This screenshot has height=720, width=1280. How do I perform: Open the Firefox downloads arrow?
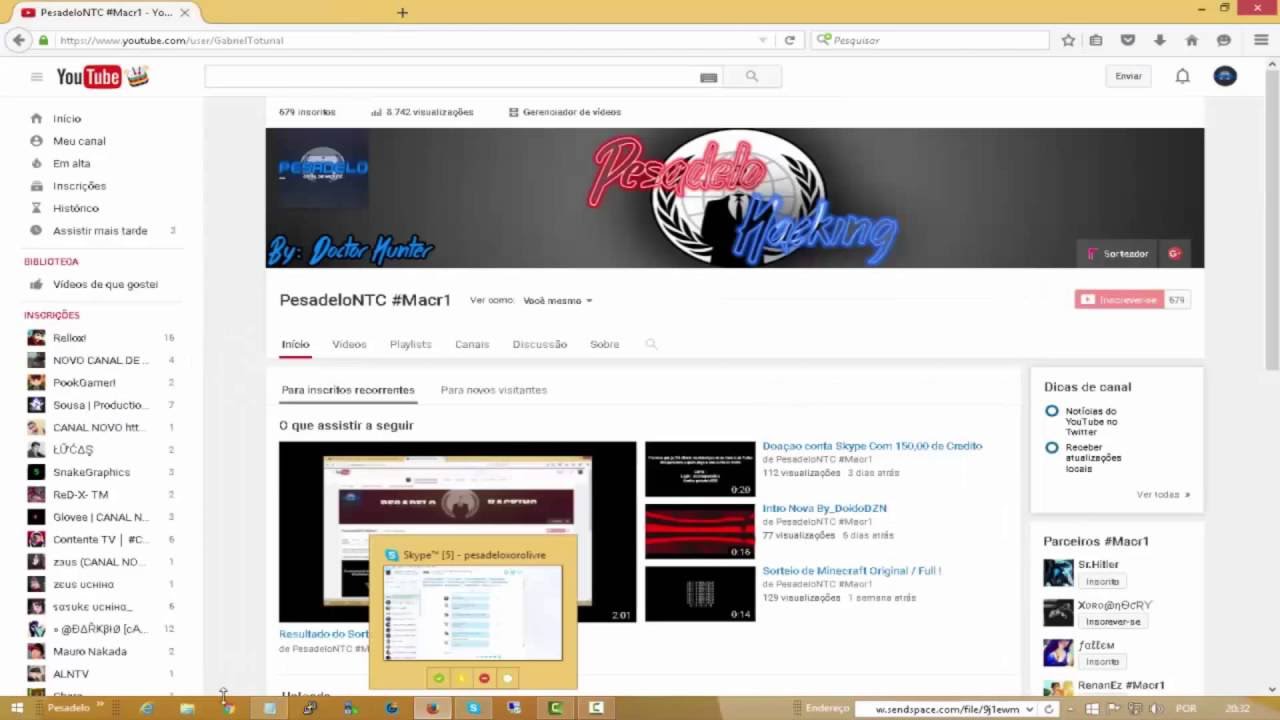[1159, 40]
